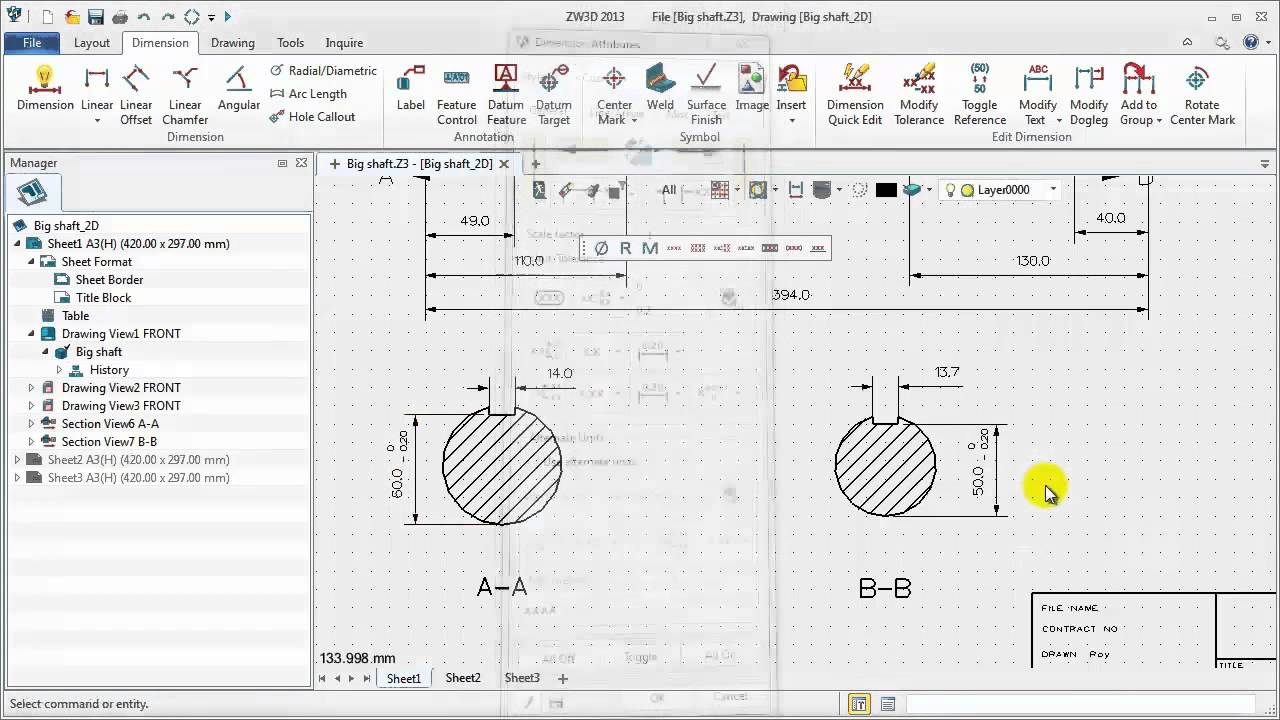Select Table in the Manager tree
The height and width of the screenshot is (720, 1280).
(75, 315)
